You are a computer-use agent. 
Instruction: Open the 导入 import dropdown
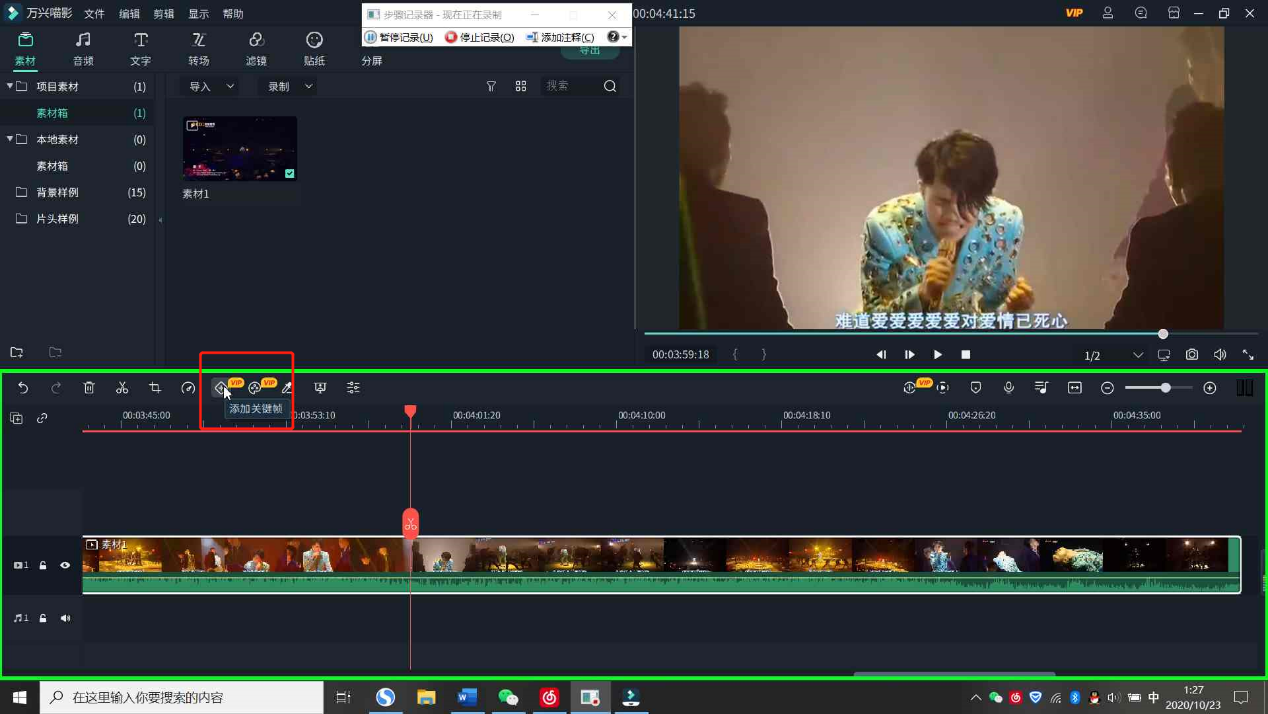[211, 87]
